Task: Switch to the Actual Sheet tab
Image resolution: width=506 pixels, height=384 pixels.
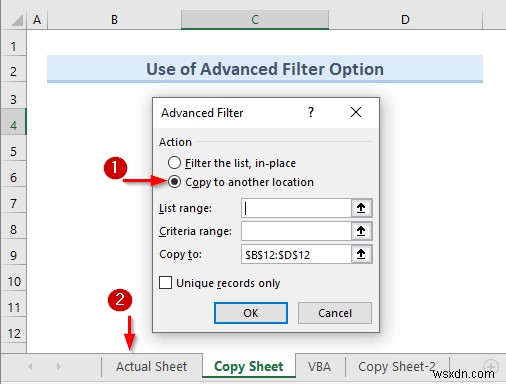Action: pos(152,367)
